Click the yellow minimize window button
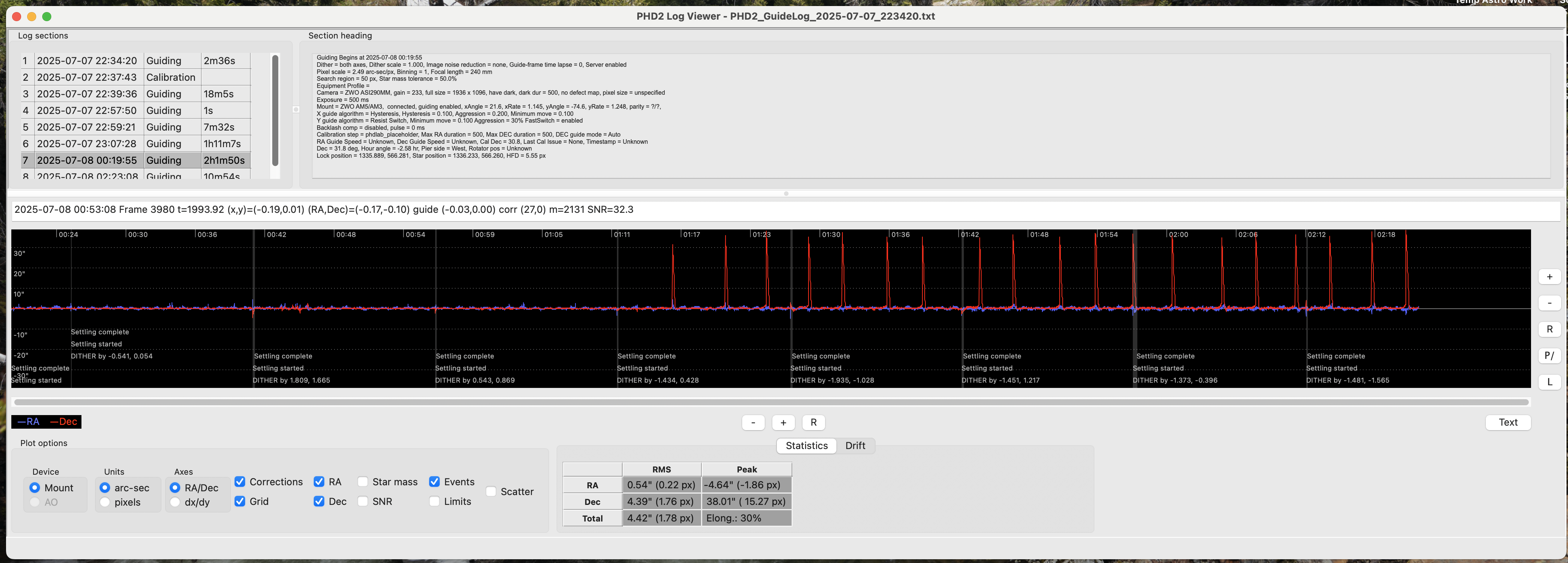The image size is (1568, 563). [x=32, y=17]
